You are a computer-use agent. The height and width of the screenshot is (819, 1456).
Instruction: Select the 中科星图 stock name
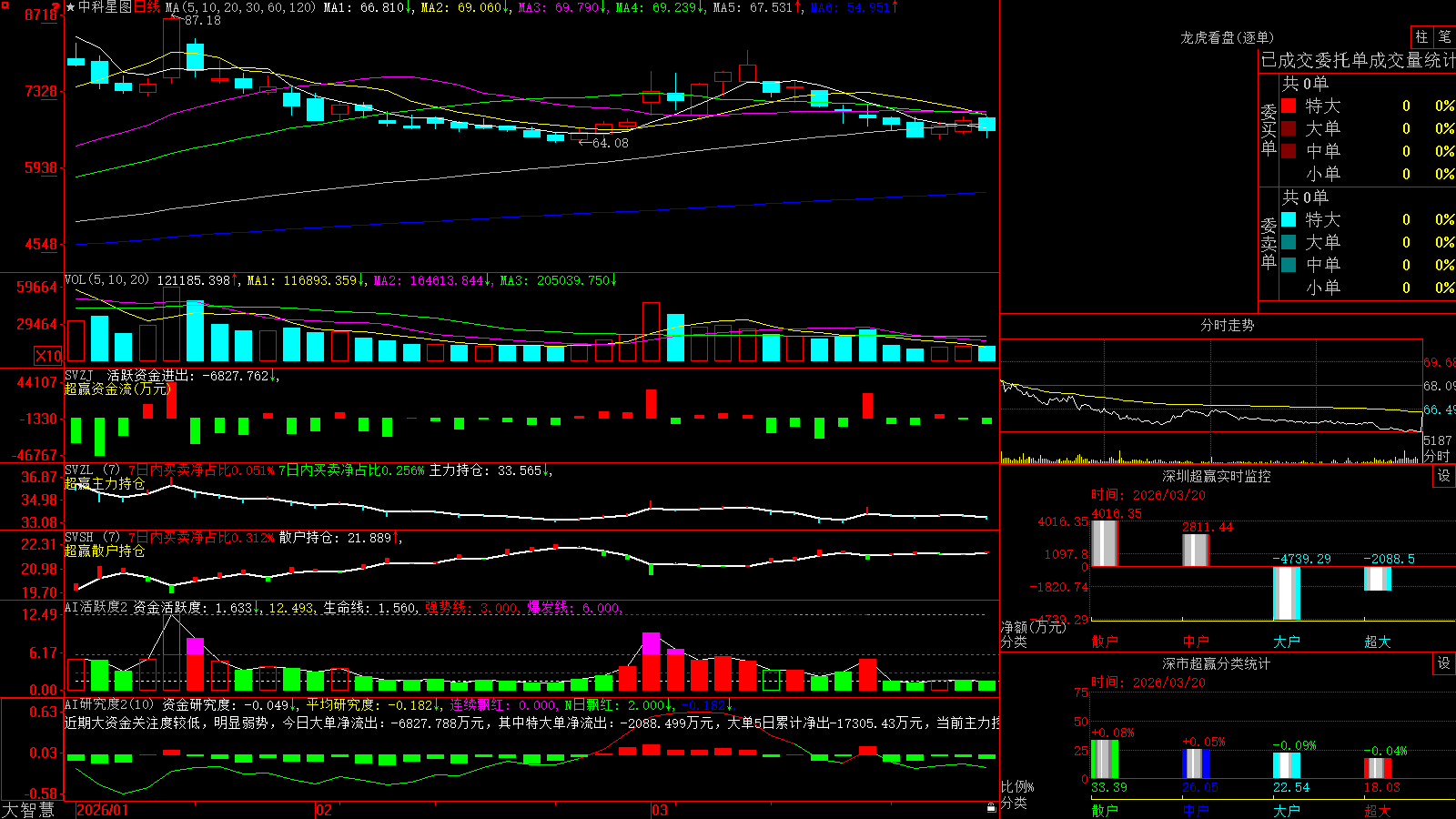coord(105,7)
